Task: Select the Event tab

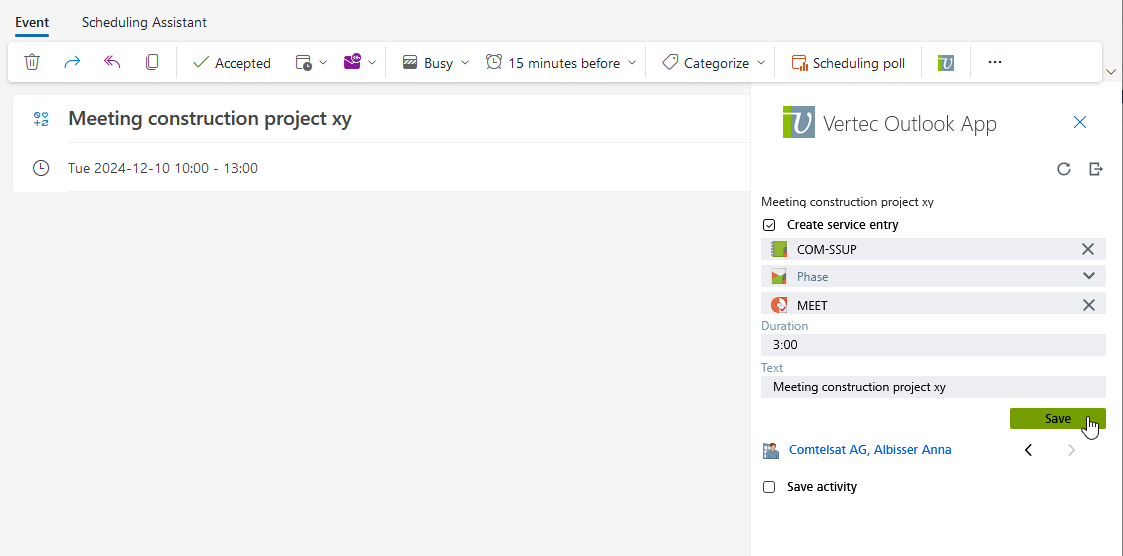Action: 32,22
